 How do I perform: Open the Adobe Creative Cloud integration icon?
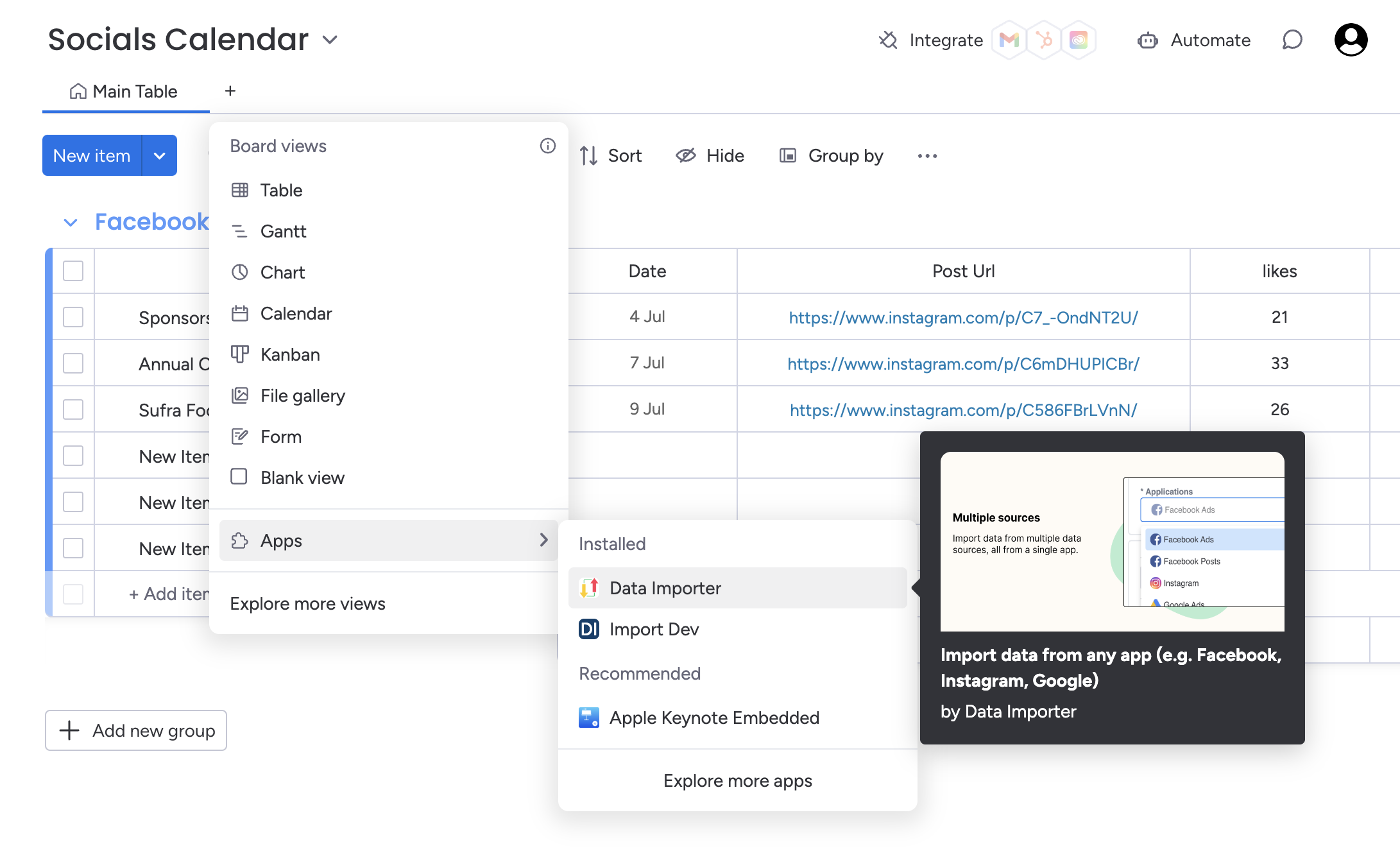click(1079, 40)
